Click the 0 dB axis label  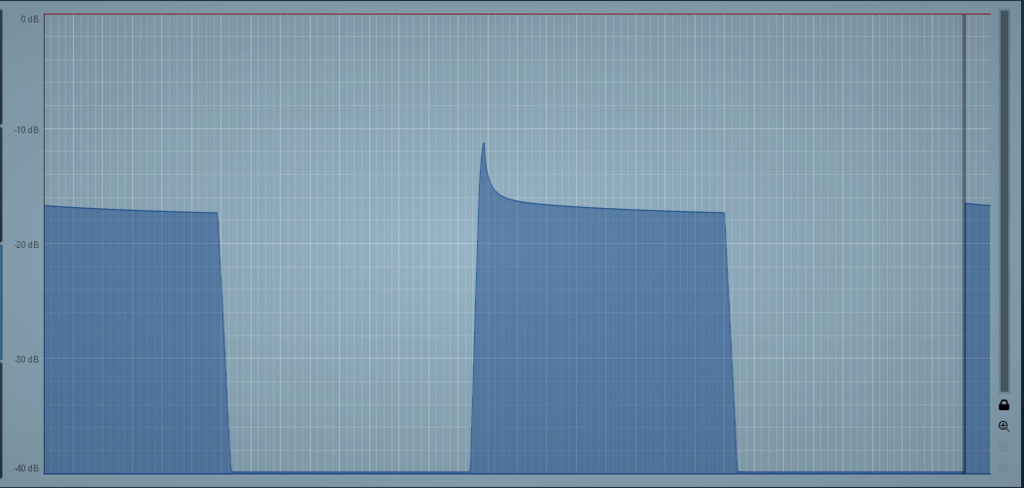click(x=30, y=20)
